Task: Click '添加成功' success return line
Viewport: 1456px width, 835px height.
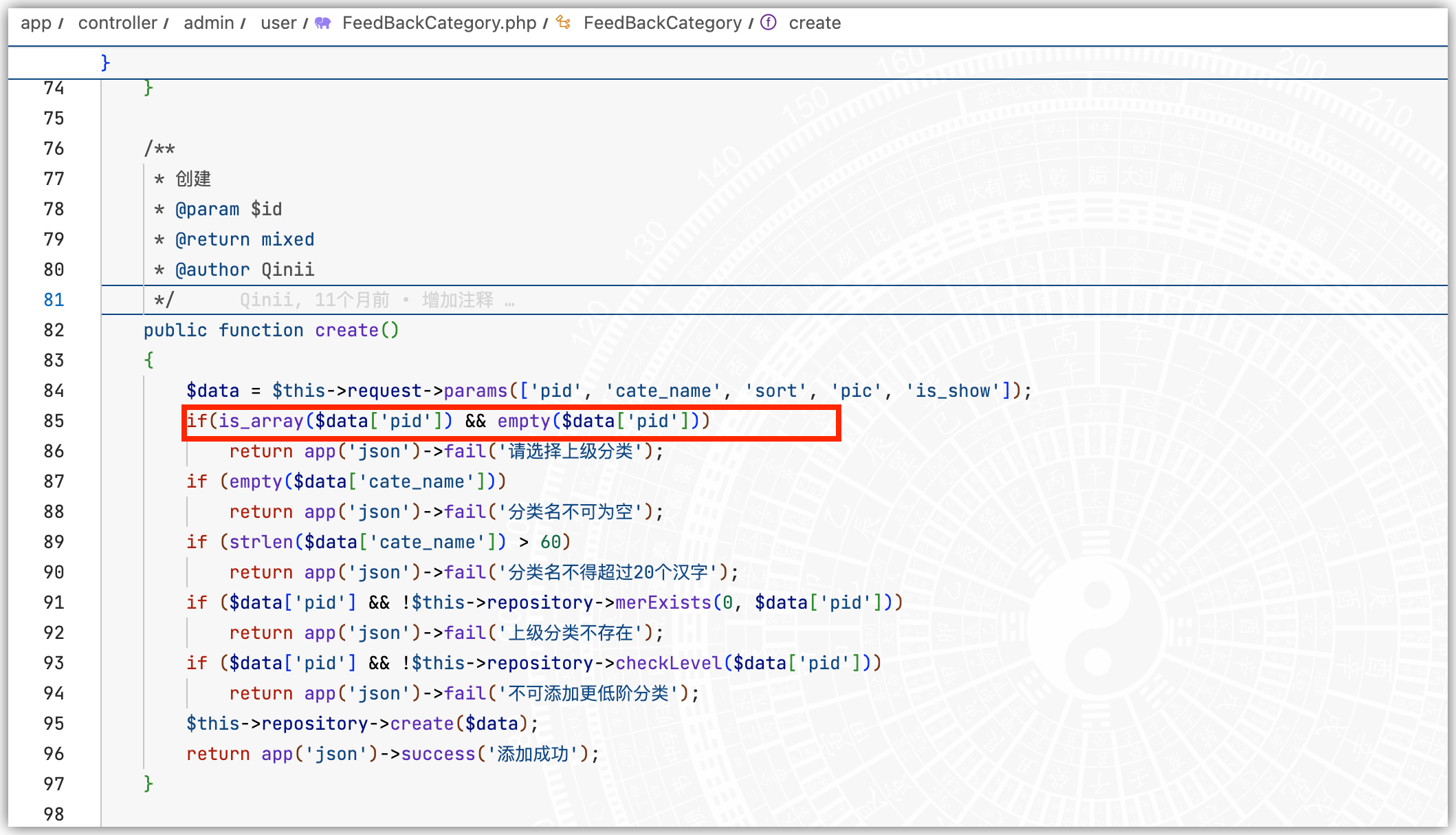Action: 393,754
